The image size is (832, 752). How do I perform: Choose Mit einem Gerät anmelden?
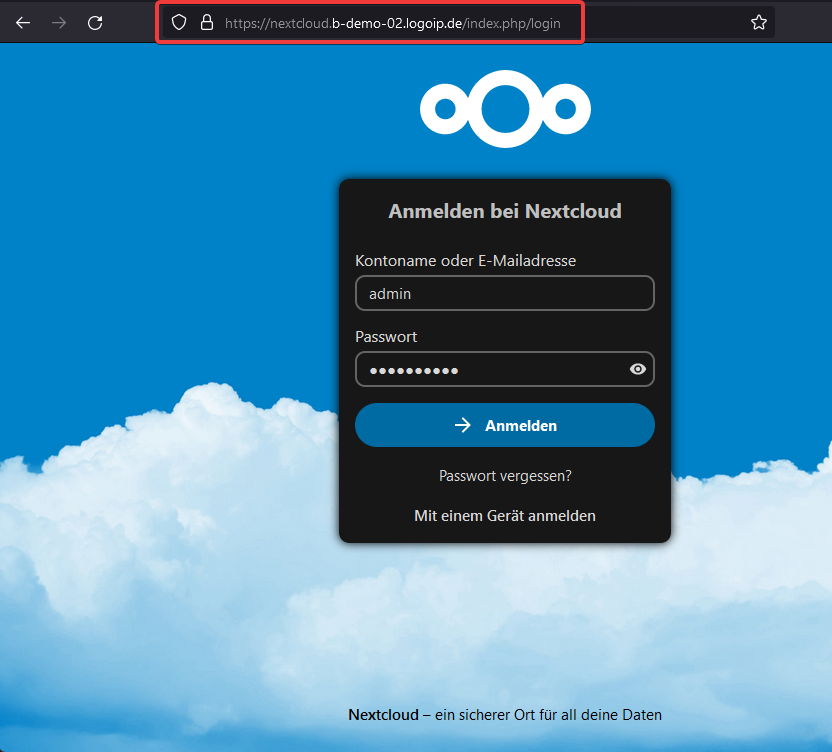point(505,516)
